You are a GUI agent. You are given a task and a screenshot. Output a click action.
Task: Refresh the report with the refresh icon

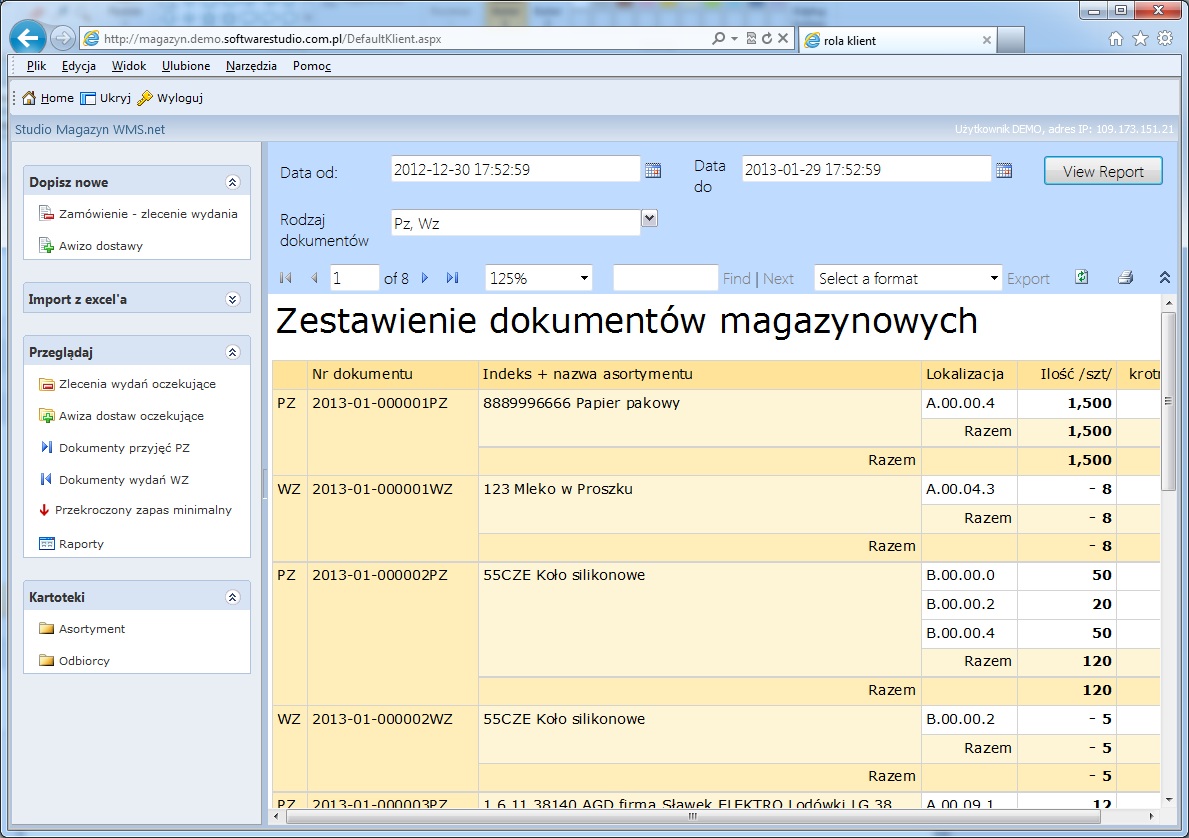[1081, 278]
